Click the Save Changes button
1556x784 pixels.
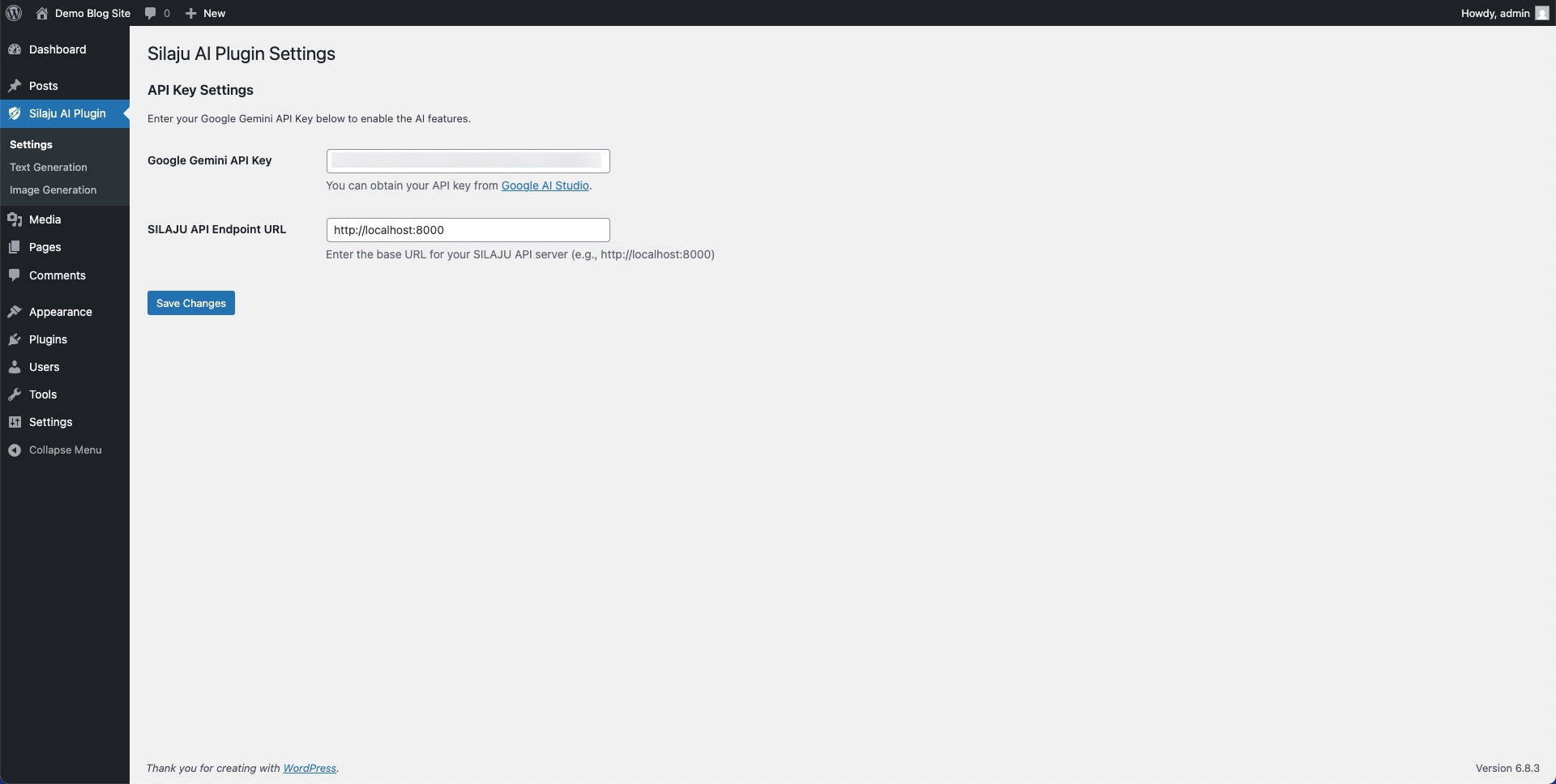[x=191, y=303]
